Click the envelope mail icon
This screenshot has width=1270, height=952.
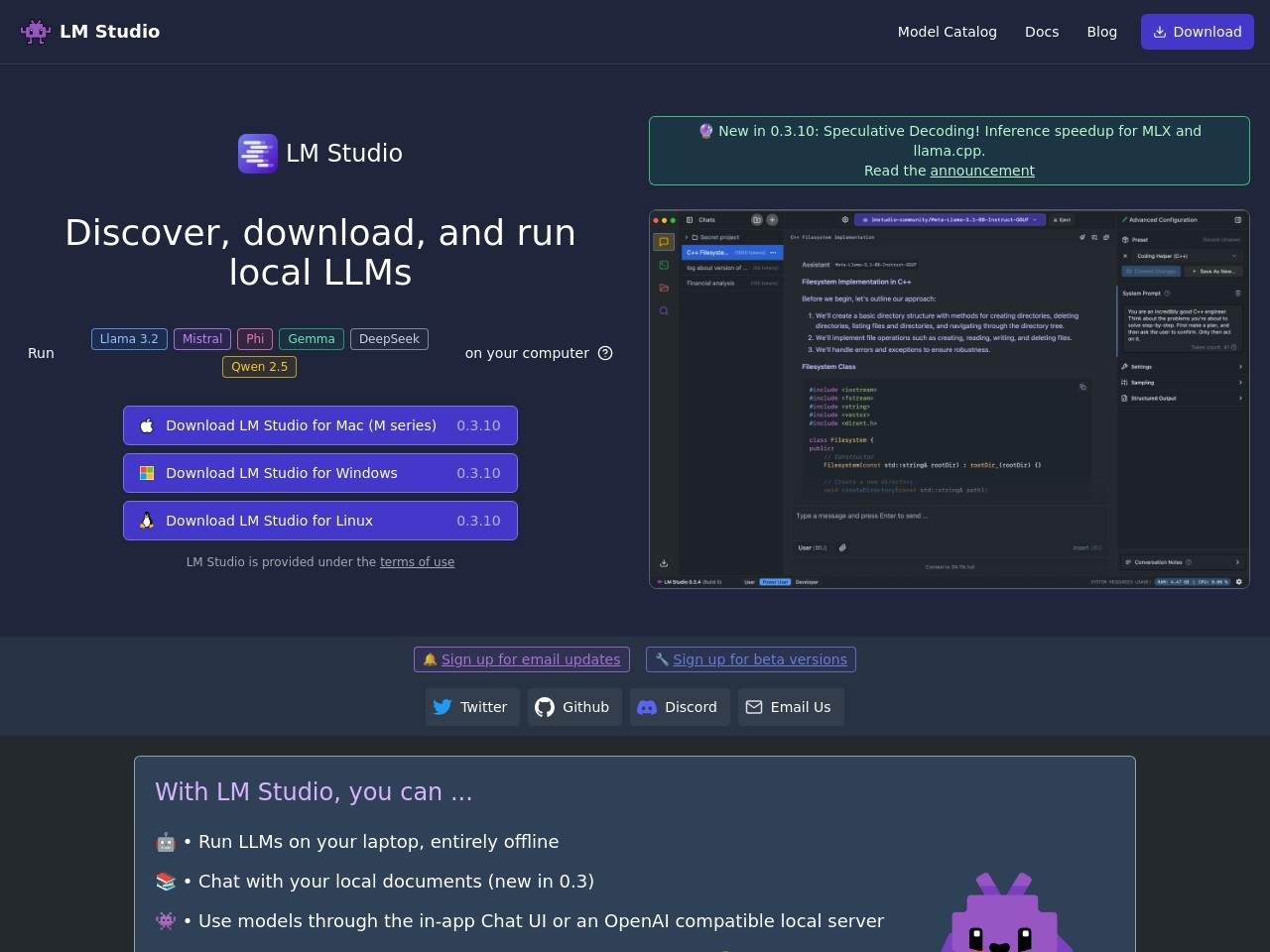(x=754, y=707)
